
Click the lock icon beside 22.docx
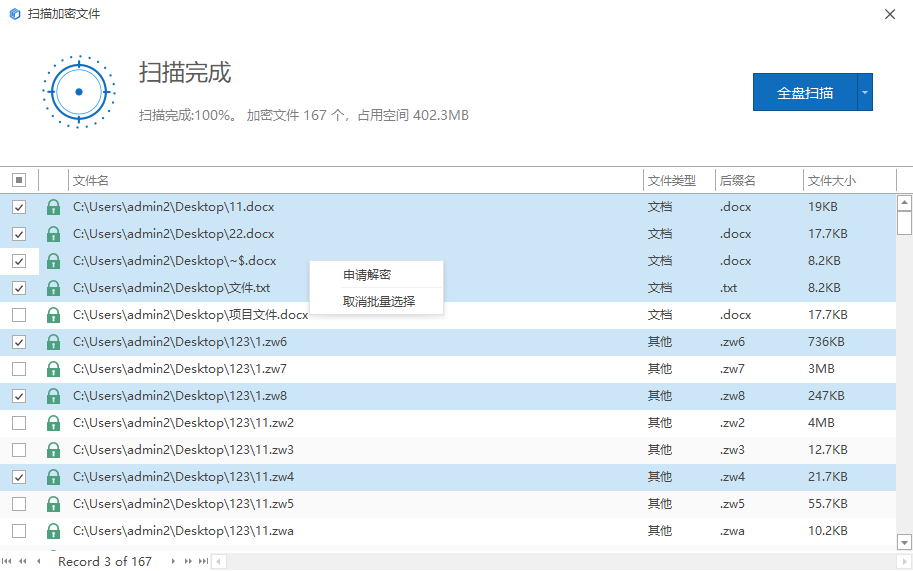53,234
